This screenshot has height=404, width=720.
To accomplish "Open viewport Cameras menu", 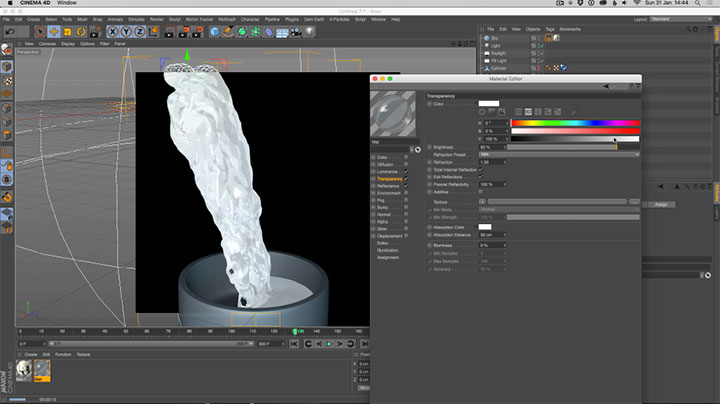I will click(47, 44).
